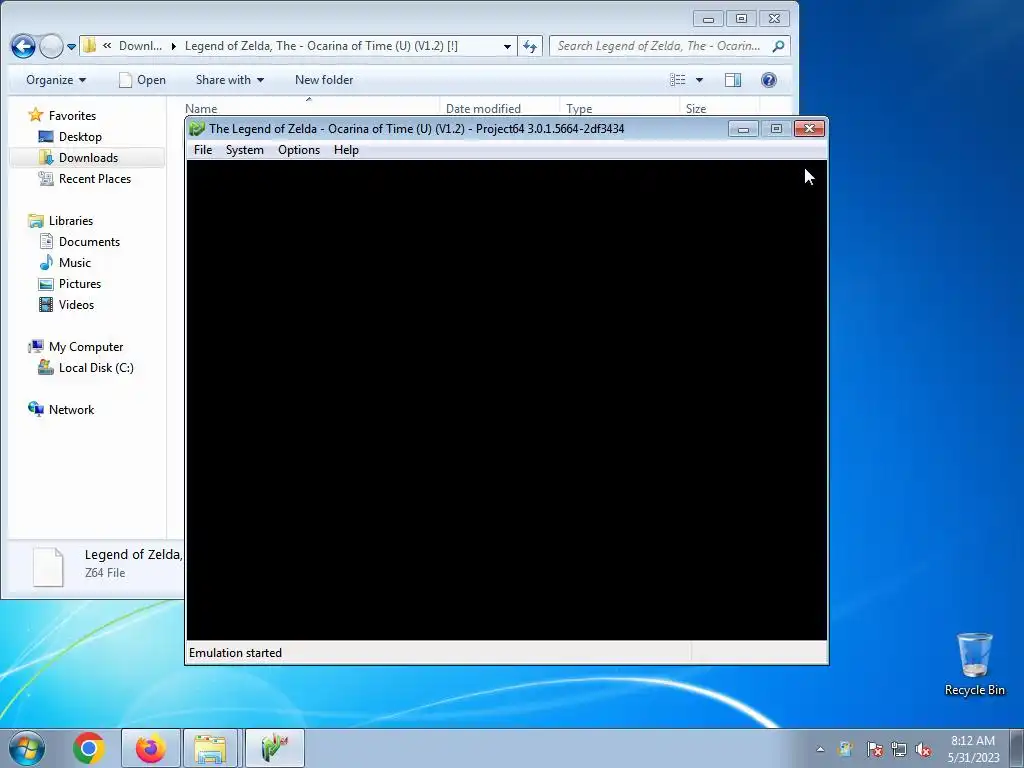Launch Chrome from the taskbar
The width and height of the screenshot is (1024, 768).
point(89,748)
